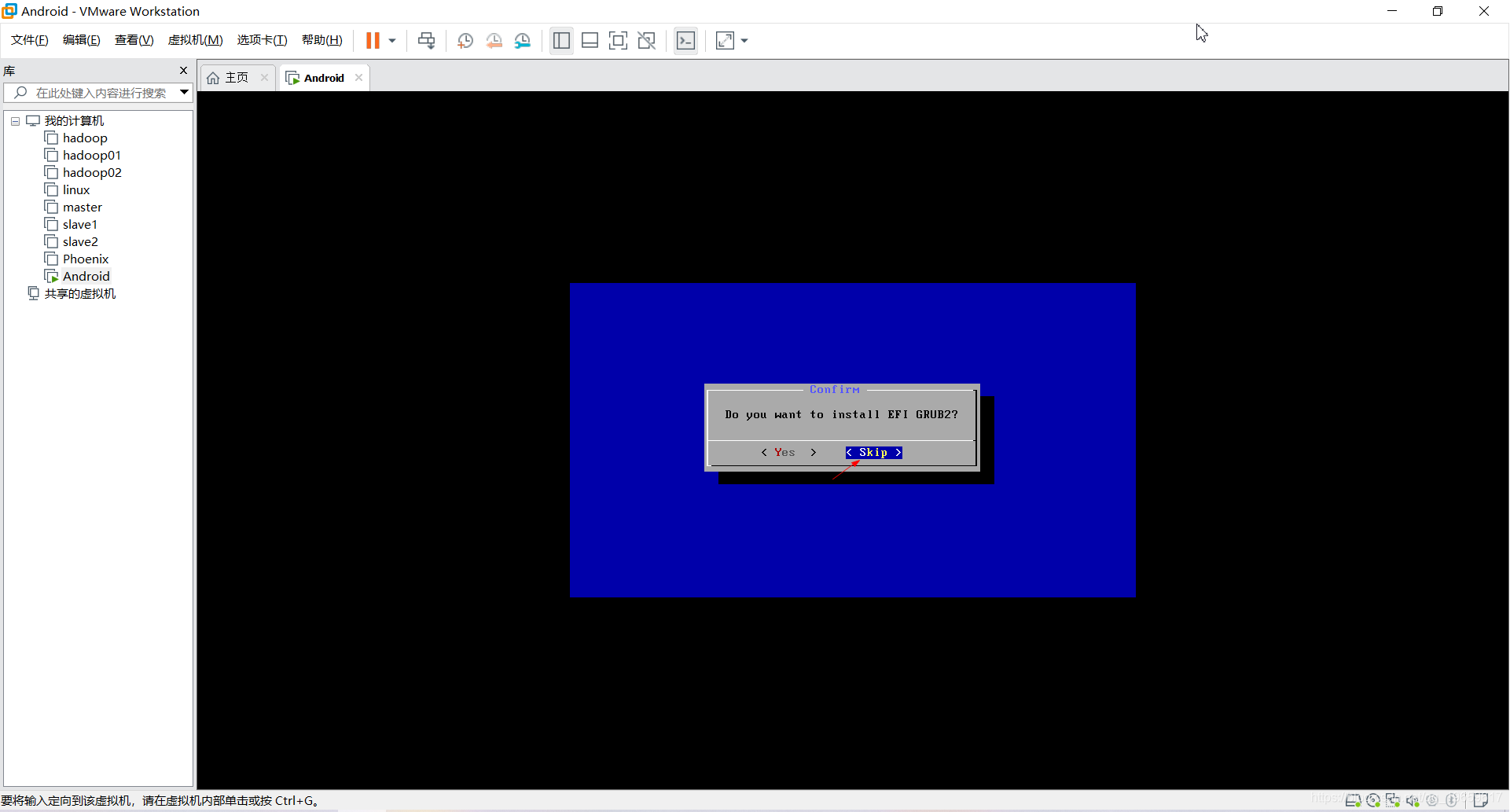Screen dimensions: 1510x812
Task: Choose Skip in the GRUB2 confirm dialog
Action: click(874, 453)
